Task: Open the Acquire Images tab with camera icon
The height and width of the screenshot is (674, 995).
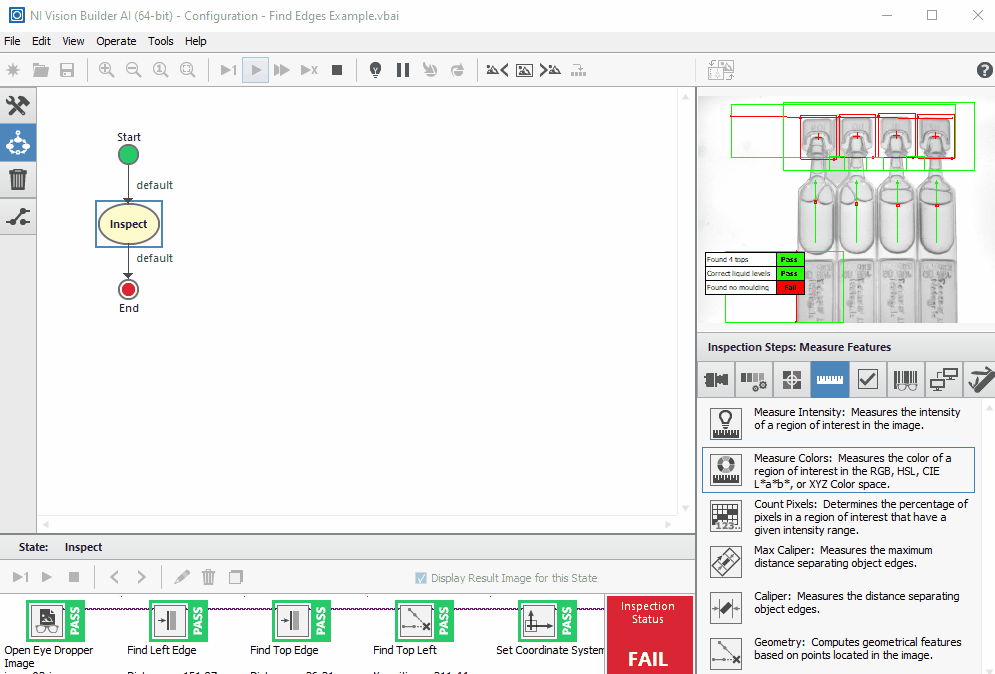Action: [715, 380]
